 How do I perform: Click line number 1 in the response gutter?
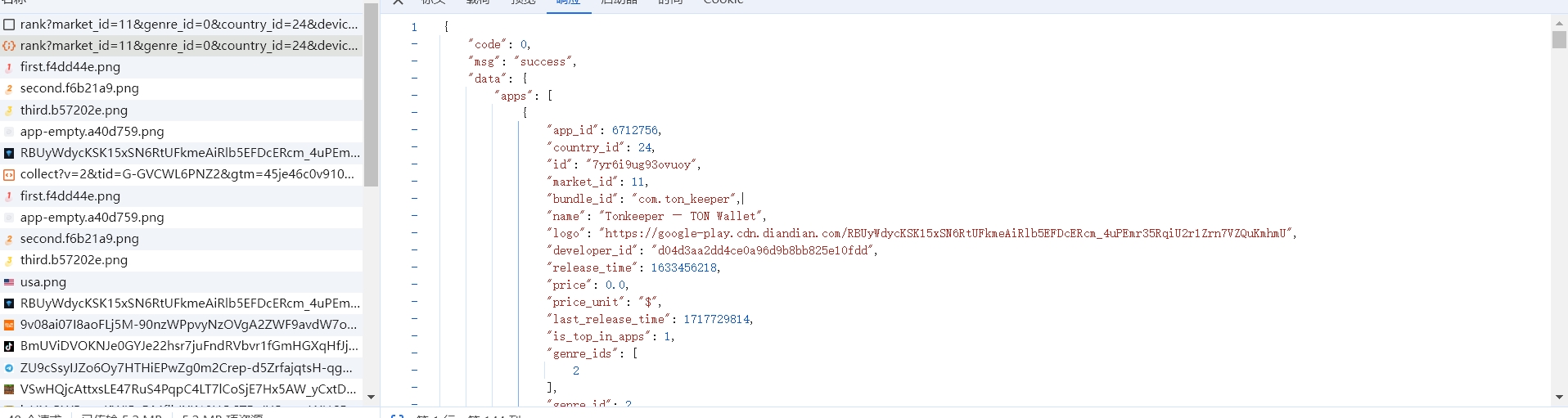click(414, 27)
